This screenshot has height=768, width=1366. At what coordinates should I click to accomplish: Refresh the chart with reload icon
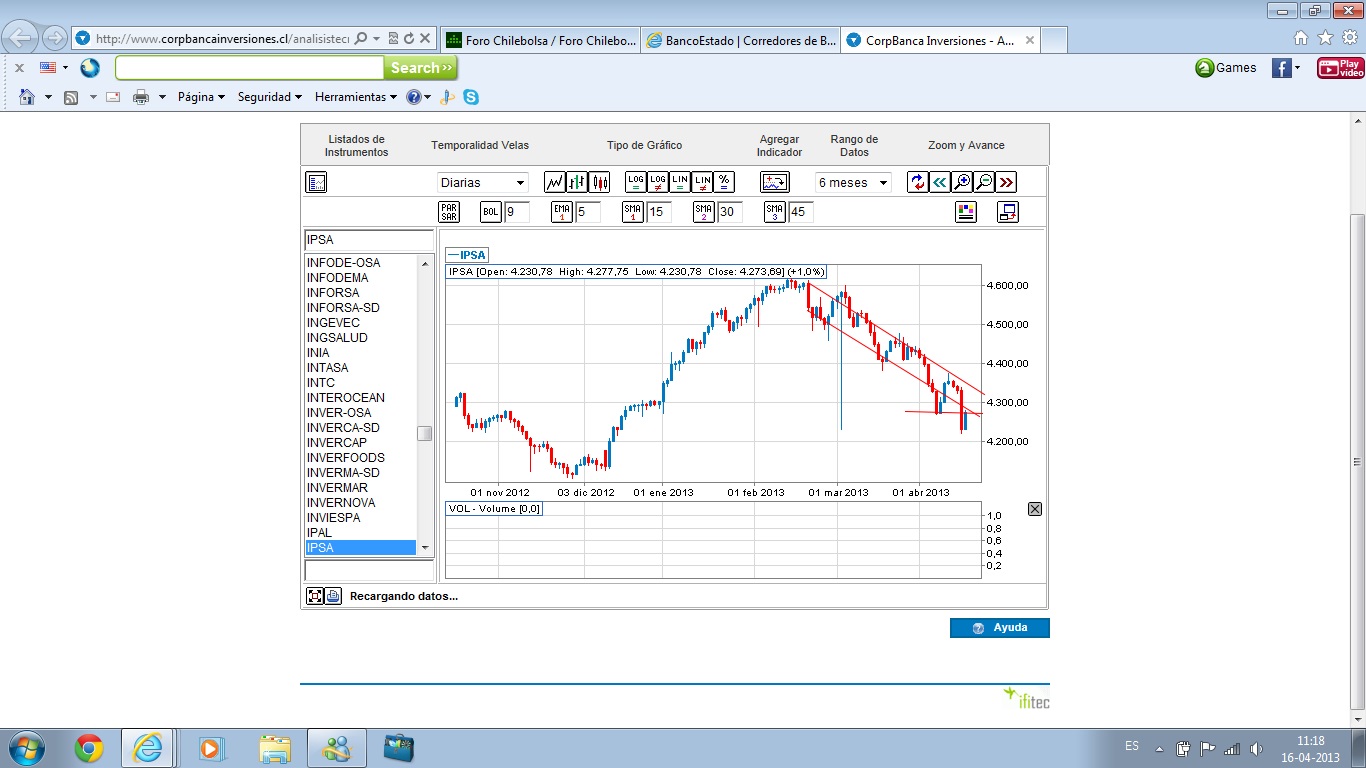click(917, 182)
